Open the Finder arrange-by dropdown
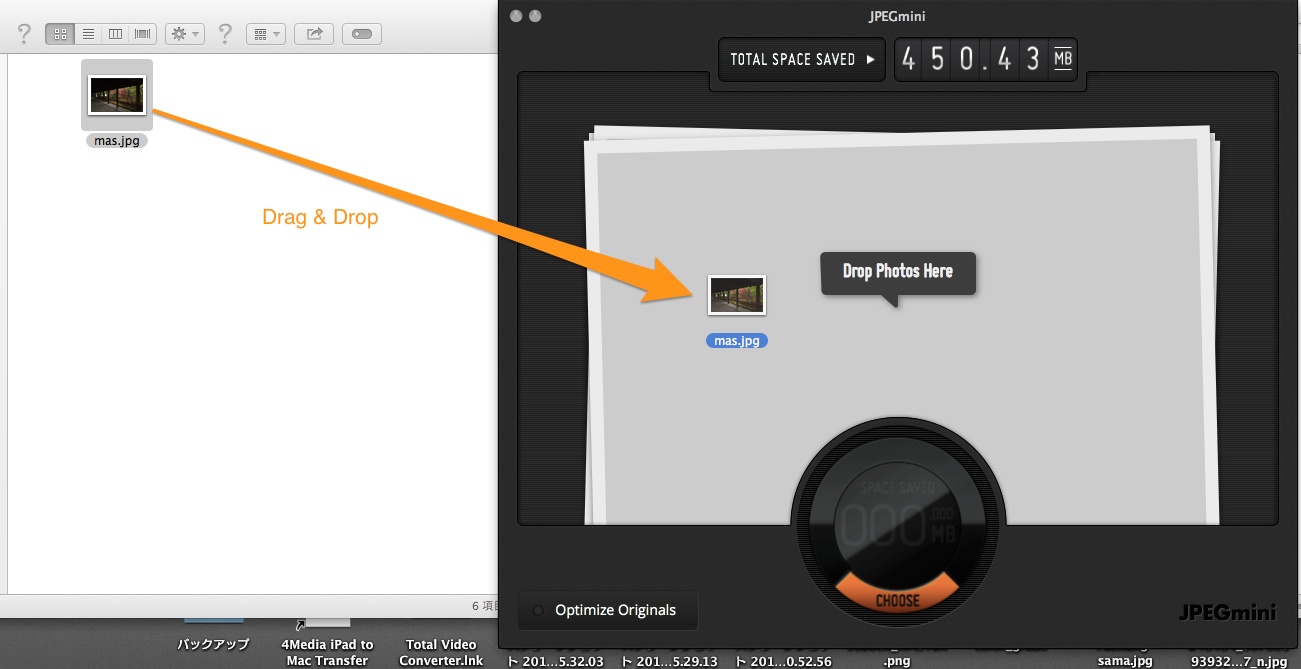This screenshot has width=1301, height=669. [265, 34]
